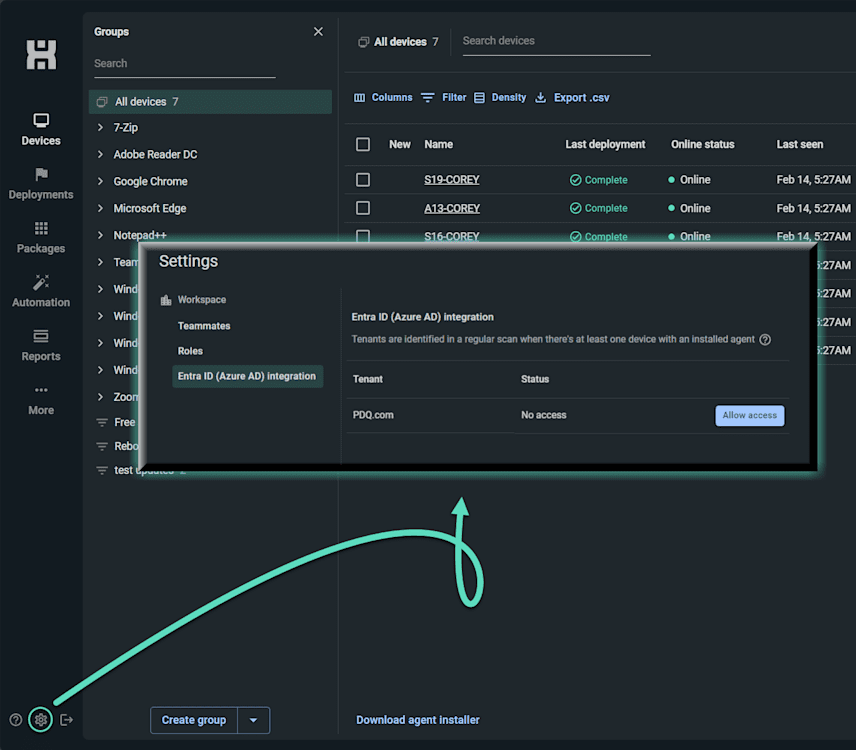
Task: Change table Density setting
Action: [x=500, y=98]
